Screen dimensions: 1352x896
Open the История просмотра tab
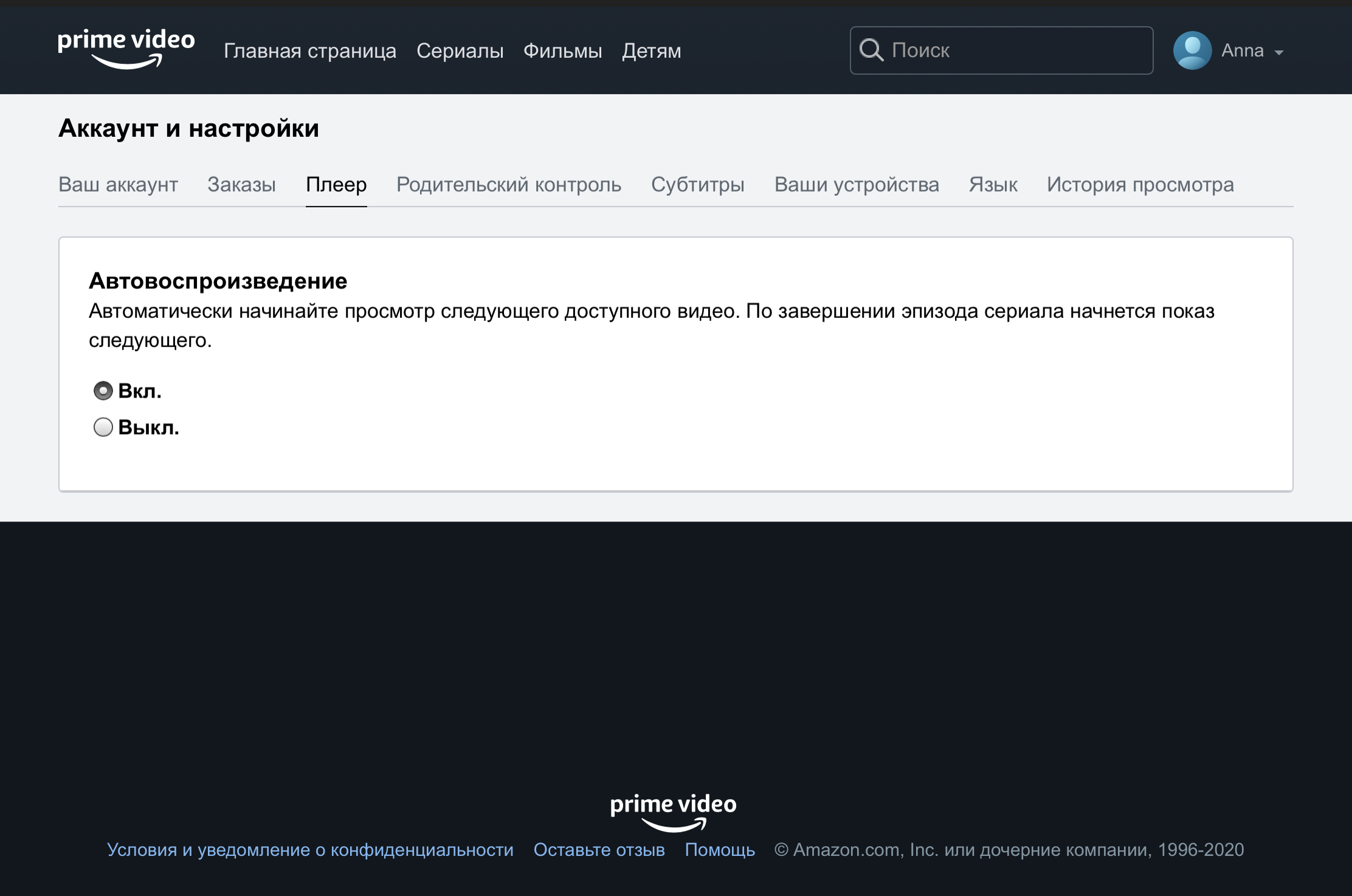(1140, 184)
